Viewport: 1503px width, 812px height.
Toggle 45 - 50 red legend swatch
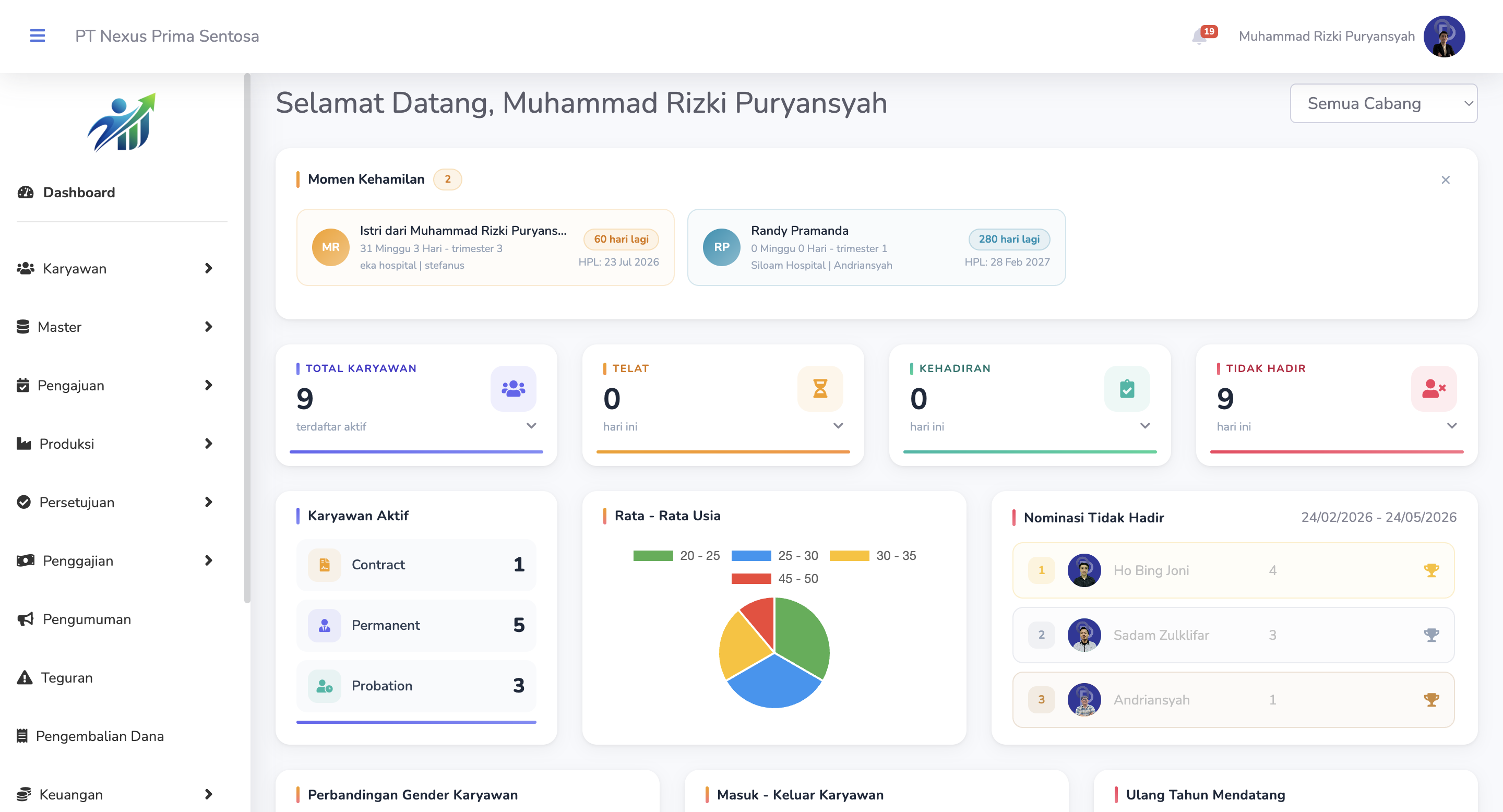point(751,579)
